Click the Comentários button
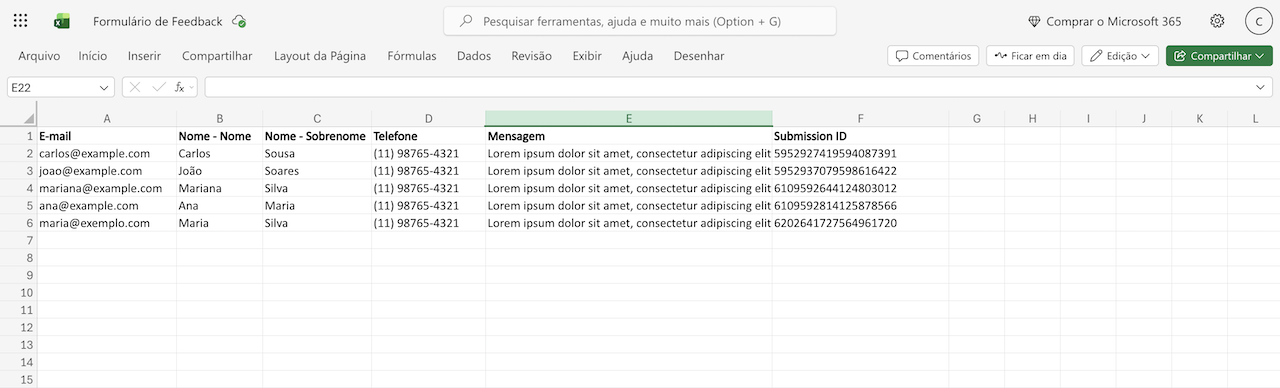This screenshot has height=388, width=1280. 933,56
